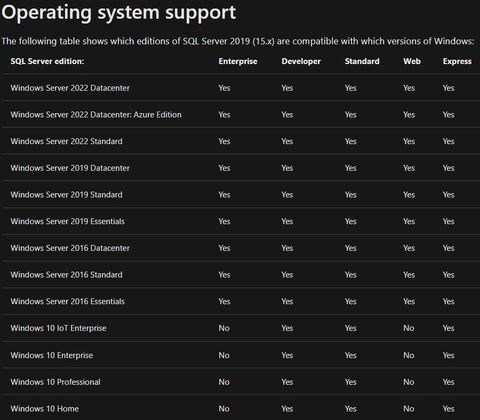This screenshot has height=420, width=480.
Task: Click the SQL Server edition header
Action: click(x=47, y=61)
